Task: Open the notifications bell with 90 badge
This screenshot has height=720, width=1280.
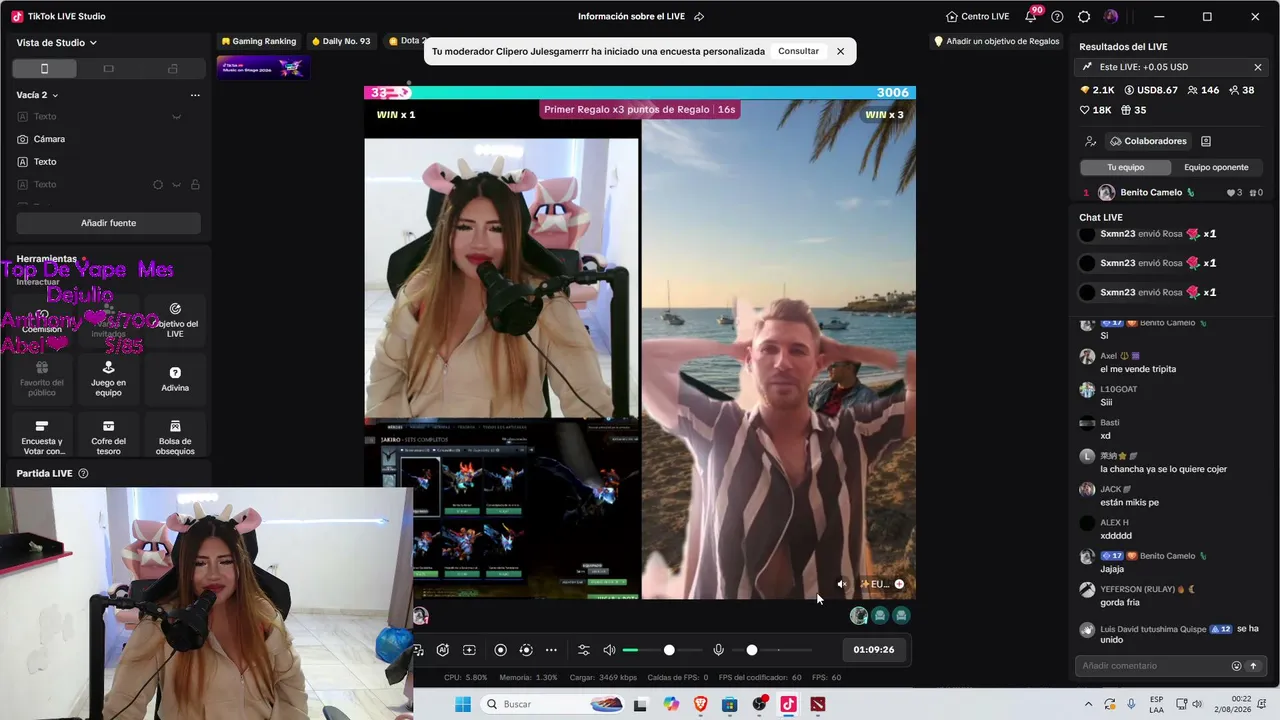Action: 1031,16
